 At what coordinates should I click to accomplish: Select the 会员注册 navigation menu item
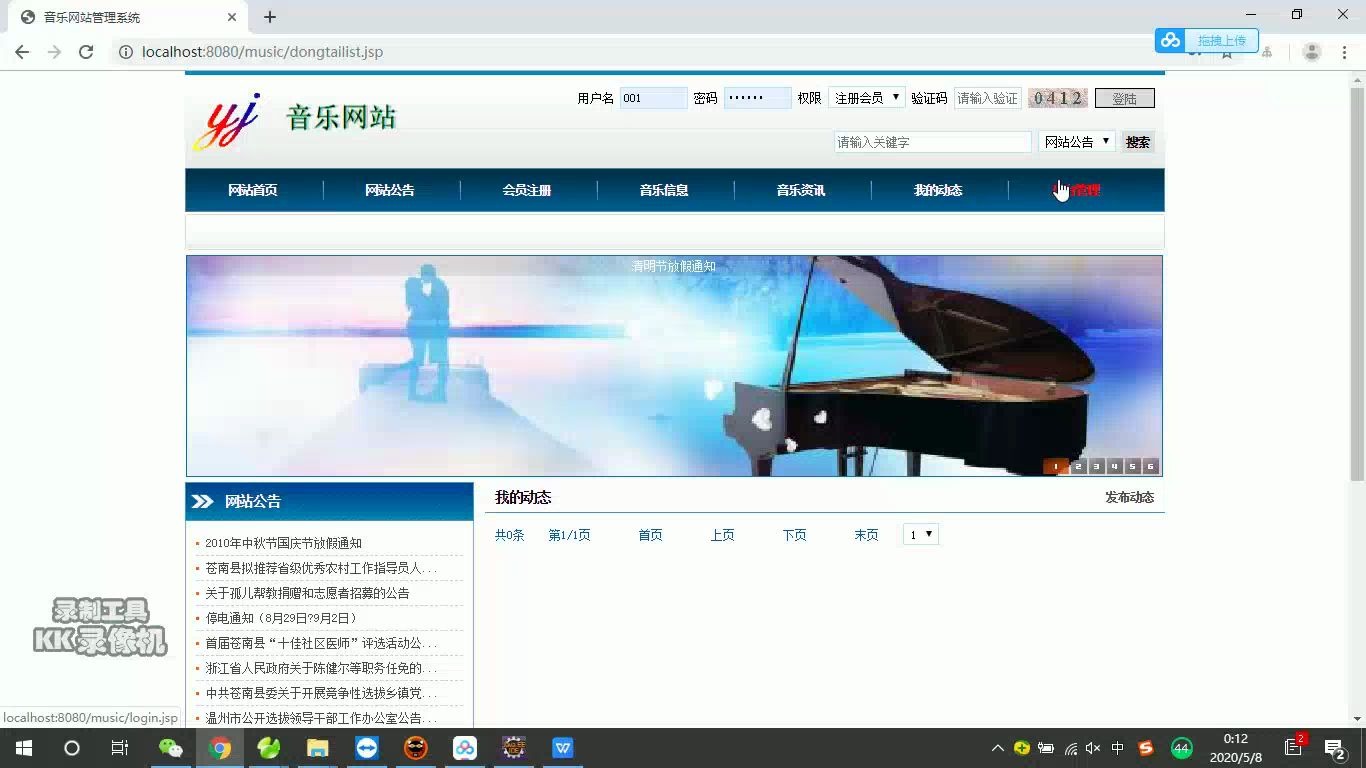click(x=527, y=189)
